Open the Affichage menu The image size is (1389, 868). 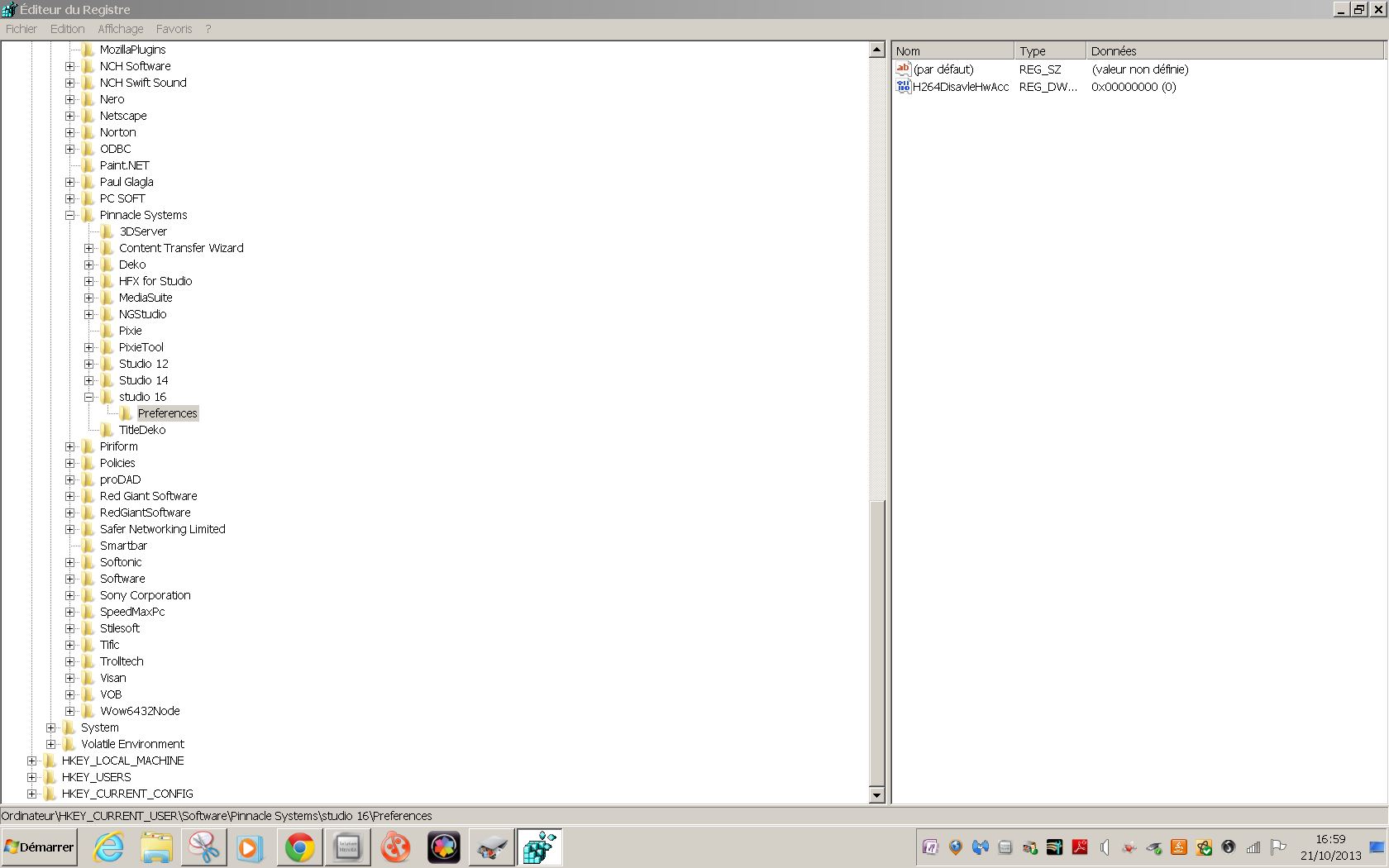click(121, 29)
